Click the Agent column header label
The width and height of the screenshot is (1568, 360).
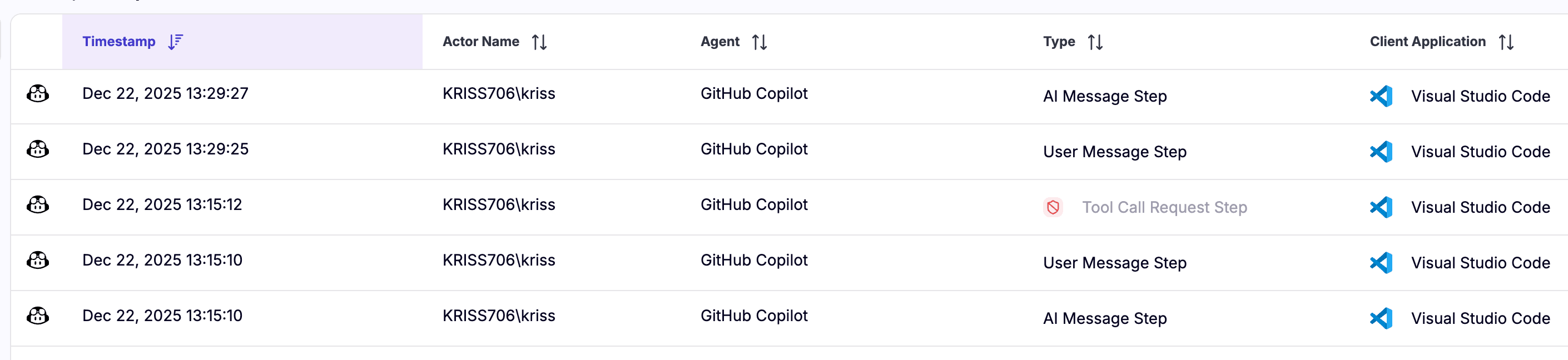[720, 41]
